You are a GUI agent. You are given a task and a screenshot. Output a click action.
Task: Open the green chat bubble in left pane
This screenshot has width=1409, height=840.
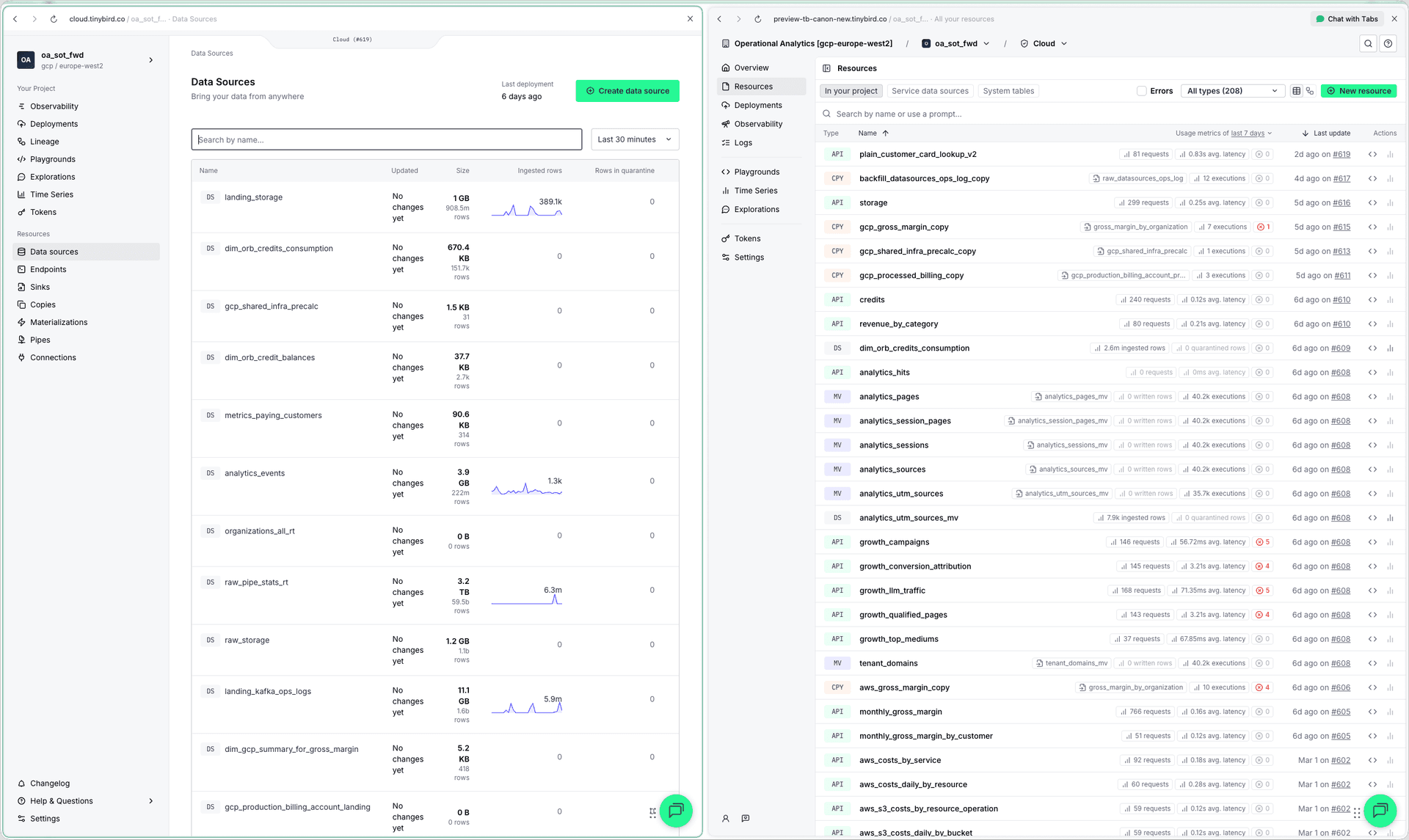point(676,811)
